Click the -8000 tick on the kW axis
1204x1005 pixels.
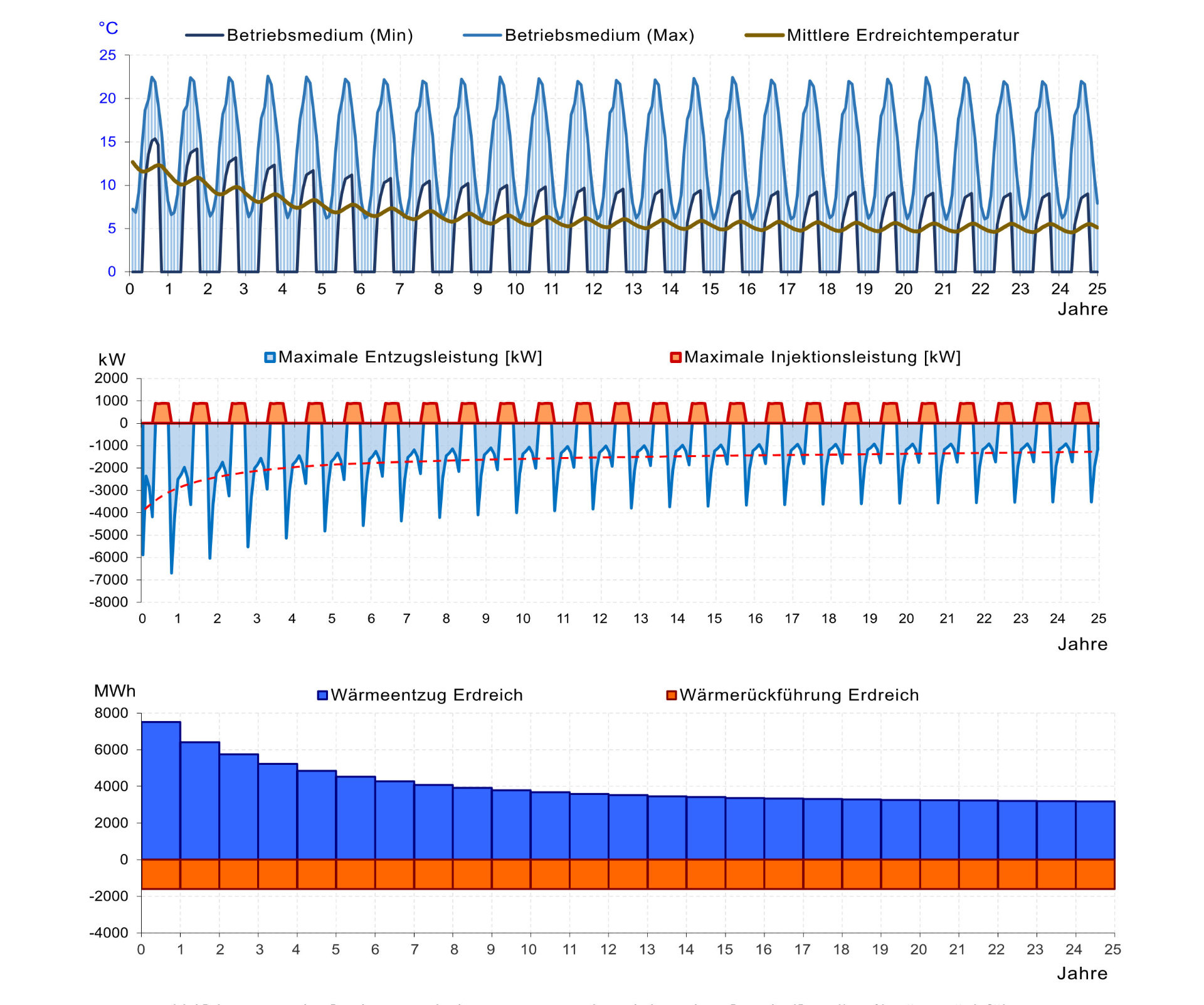point(108,602)
